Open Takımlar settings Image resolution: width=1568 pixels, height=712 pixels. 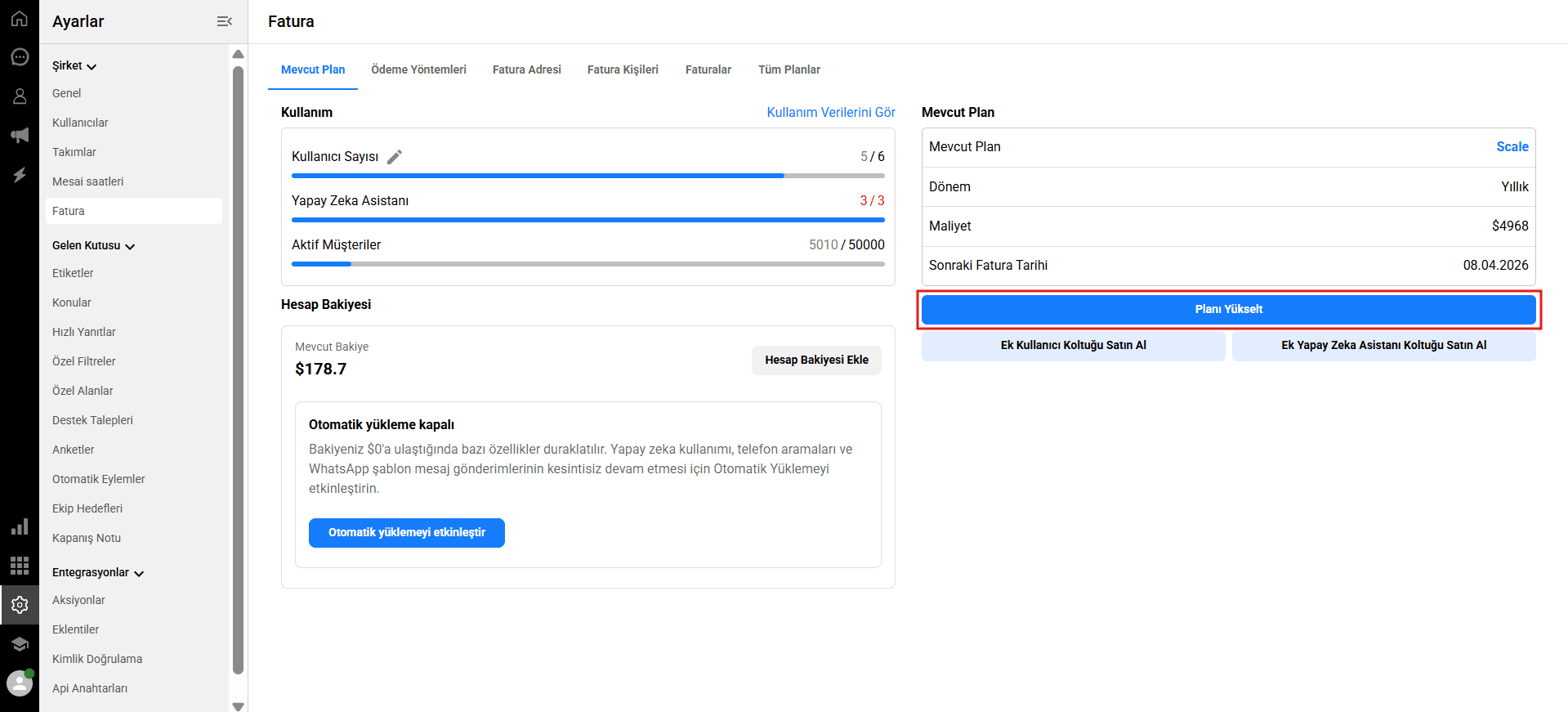click(x=134, y=152)
